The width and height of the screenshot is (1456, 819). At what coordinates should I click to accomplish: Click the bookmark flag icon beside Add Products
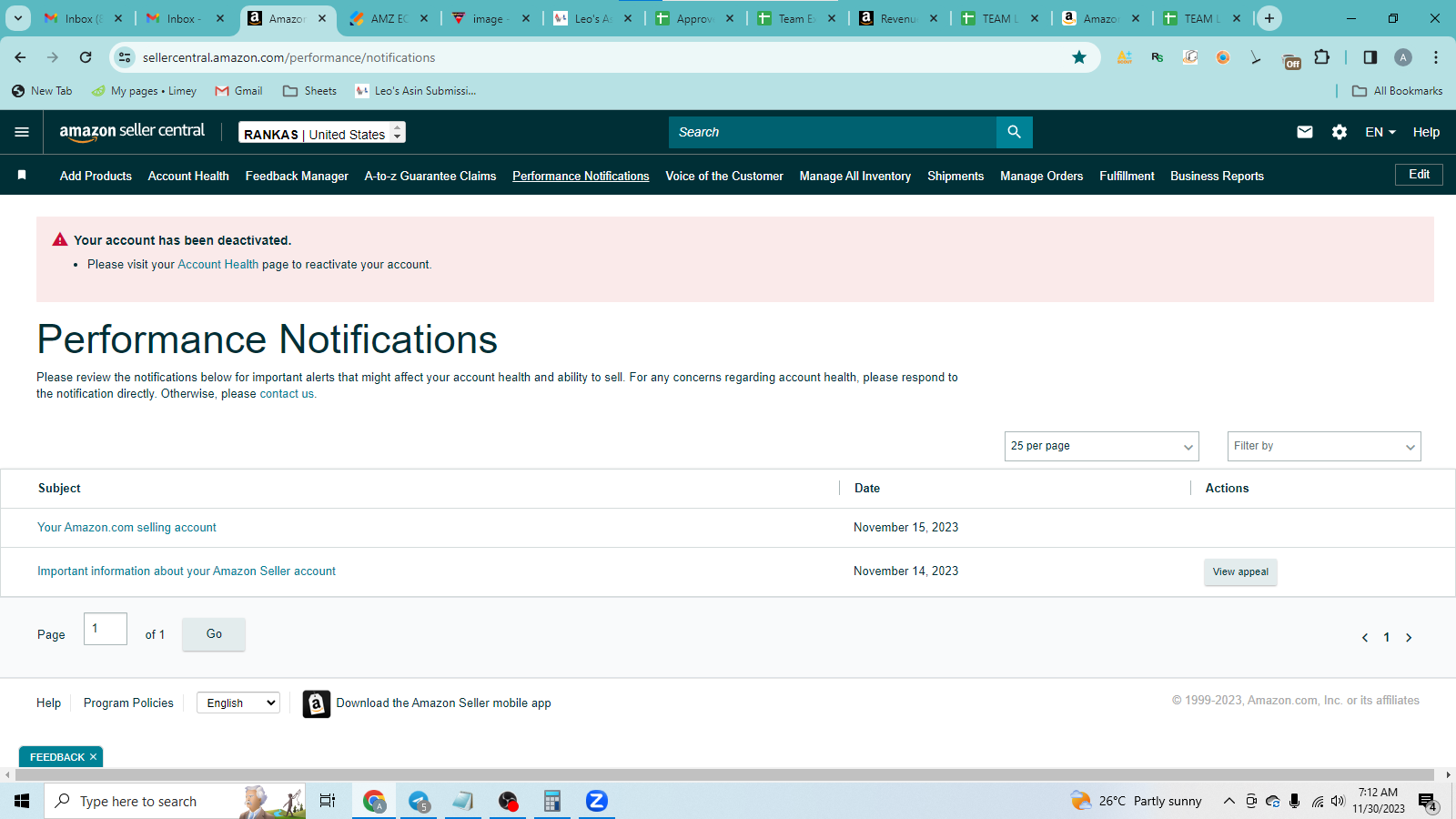22,175
